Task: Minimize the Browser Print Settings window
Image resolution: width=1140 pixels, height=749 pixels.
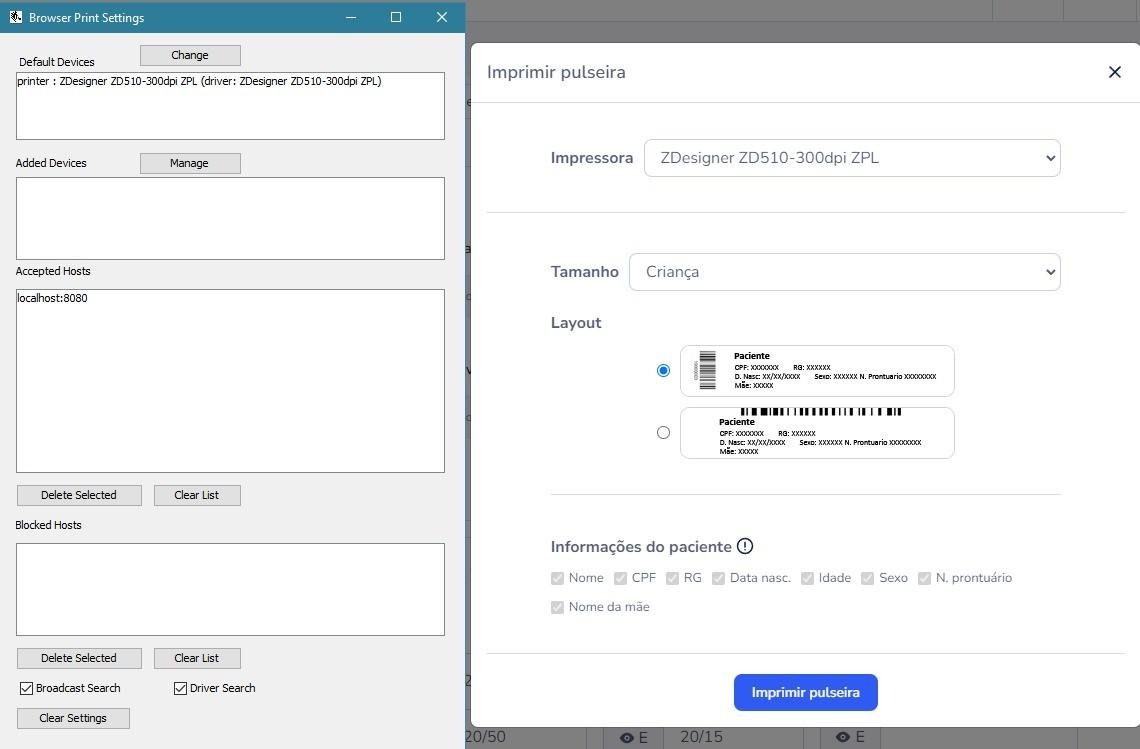Action: 351,17
